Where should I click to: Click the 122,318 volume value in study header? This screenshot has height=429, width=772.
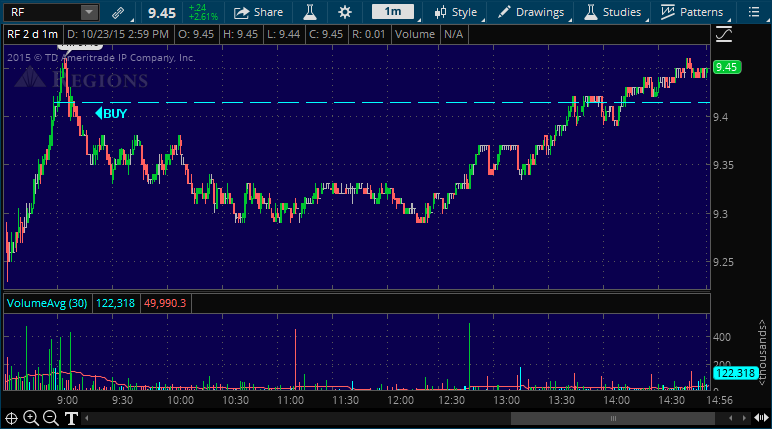[116, 303]
